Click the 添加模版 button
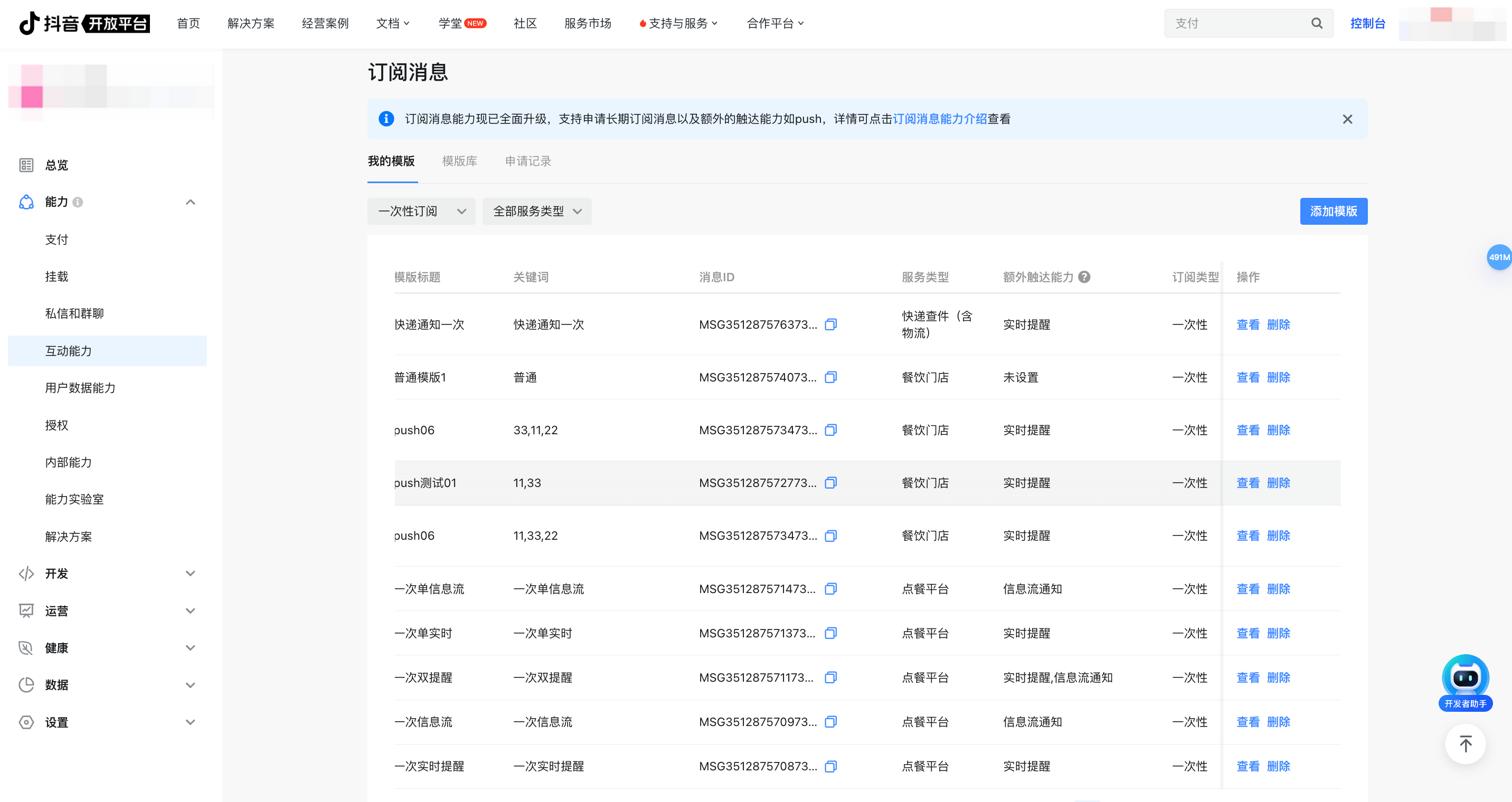1512x802 pixels. 1333,211
